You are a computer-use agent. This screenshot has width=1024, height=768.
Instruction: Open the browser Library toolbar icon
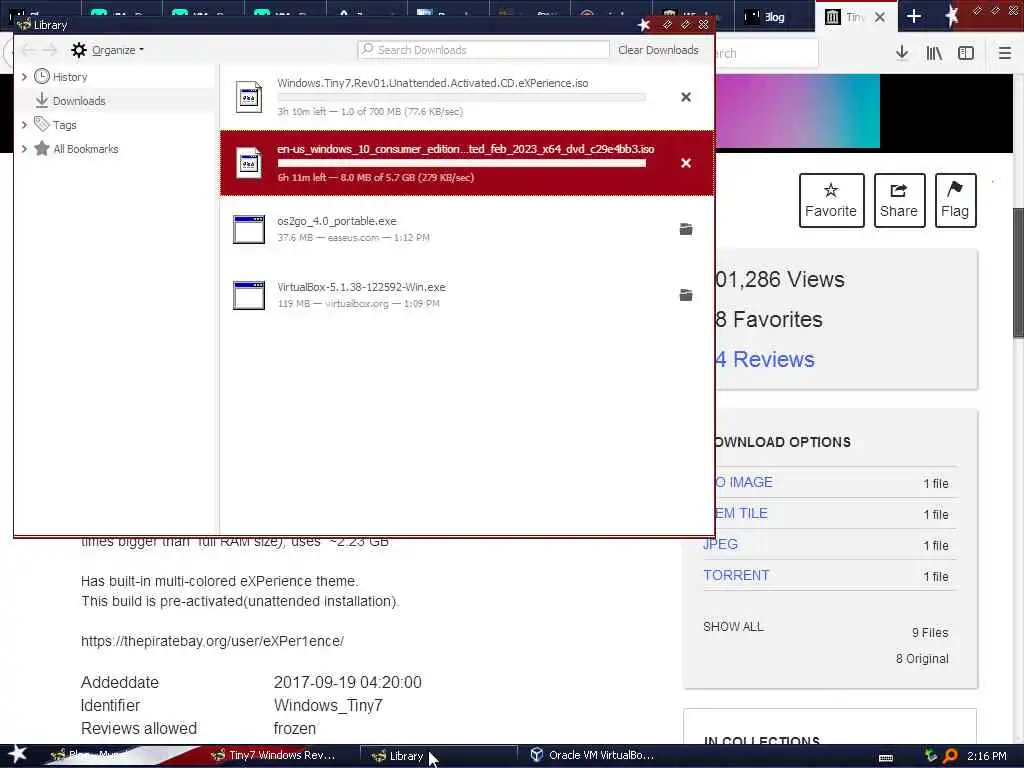pos(934,53)
